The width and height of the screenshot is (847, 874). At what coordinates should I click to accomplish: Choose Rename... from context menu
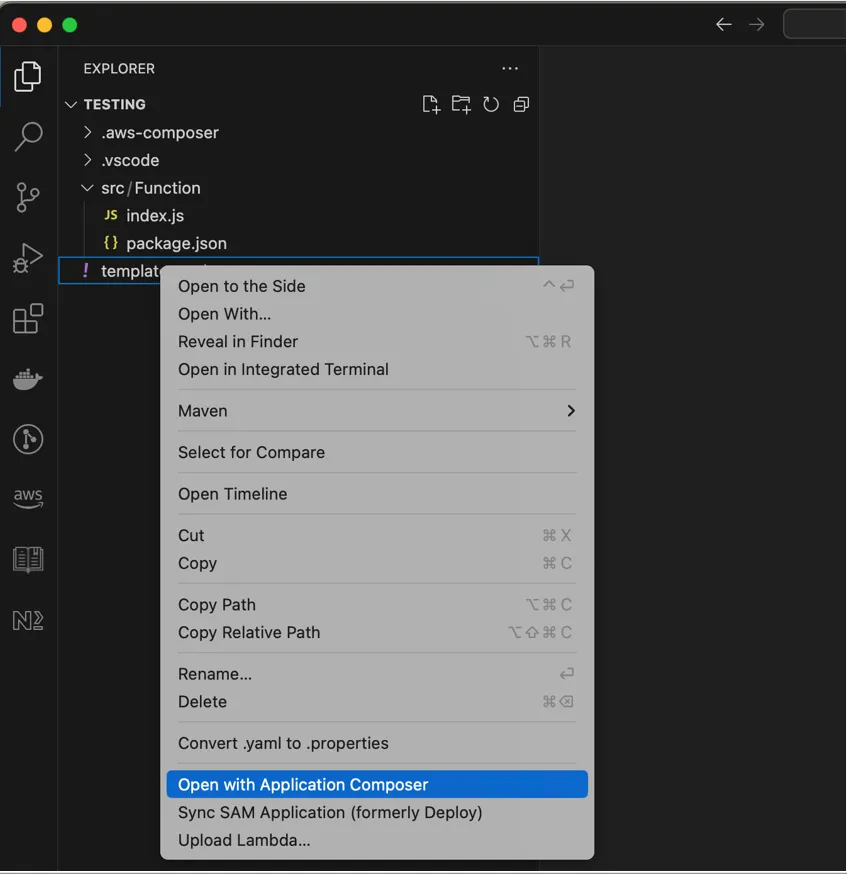[x=377, y=674]
